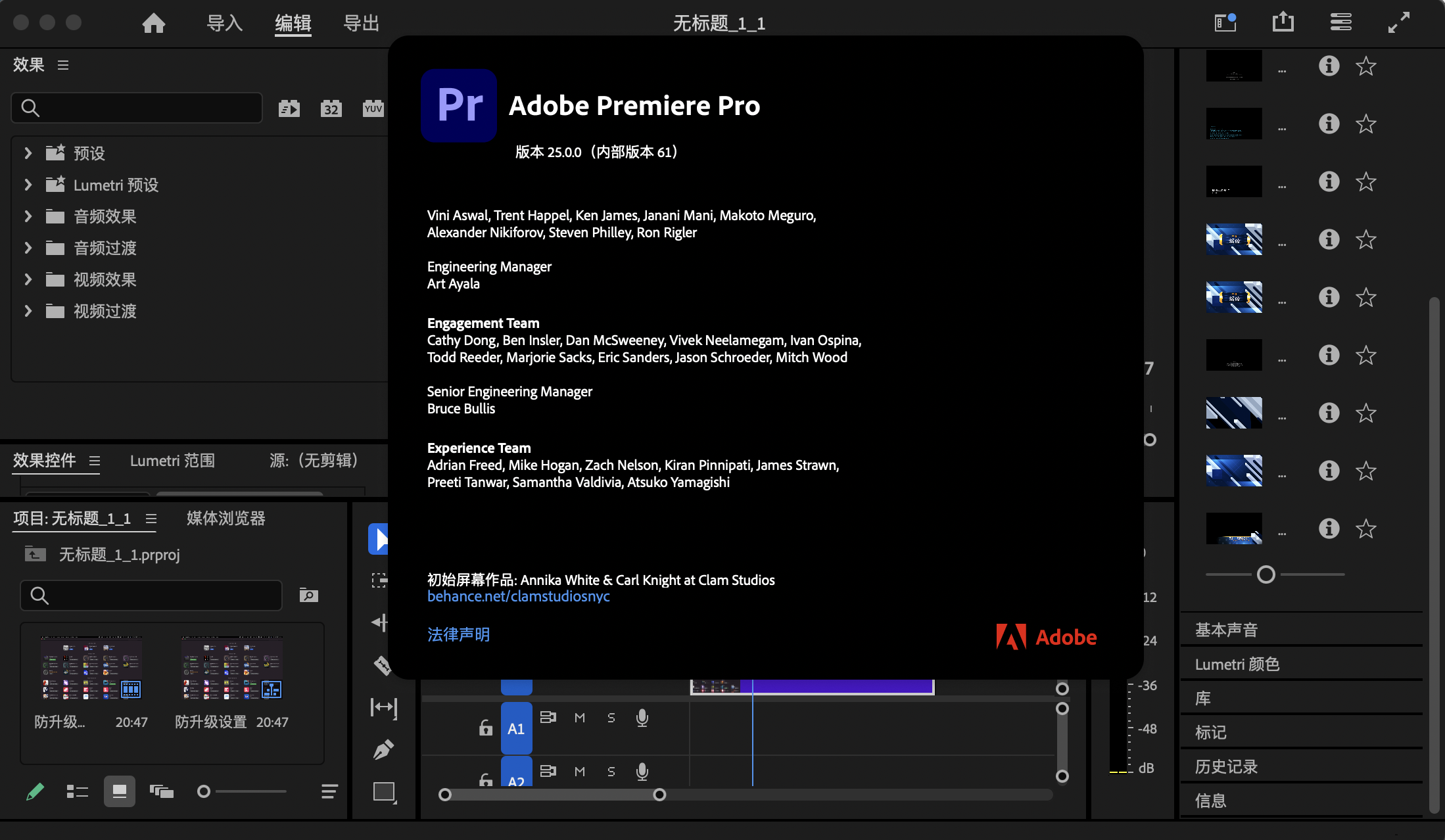
Task: Click the Quick Export share icon
Action: pos(1283,22)
